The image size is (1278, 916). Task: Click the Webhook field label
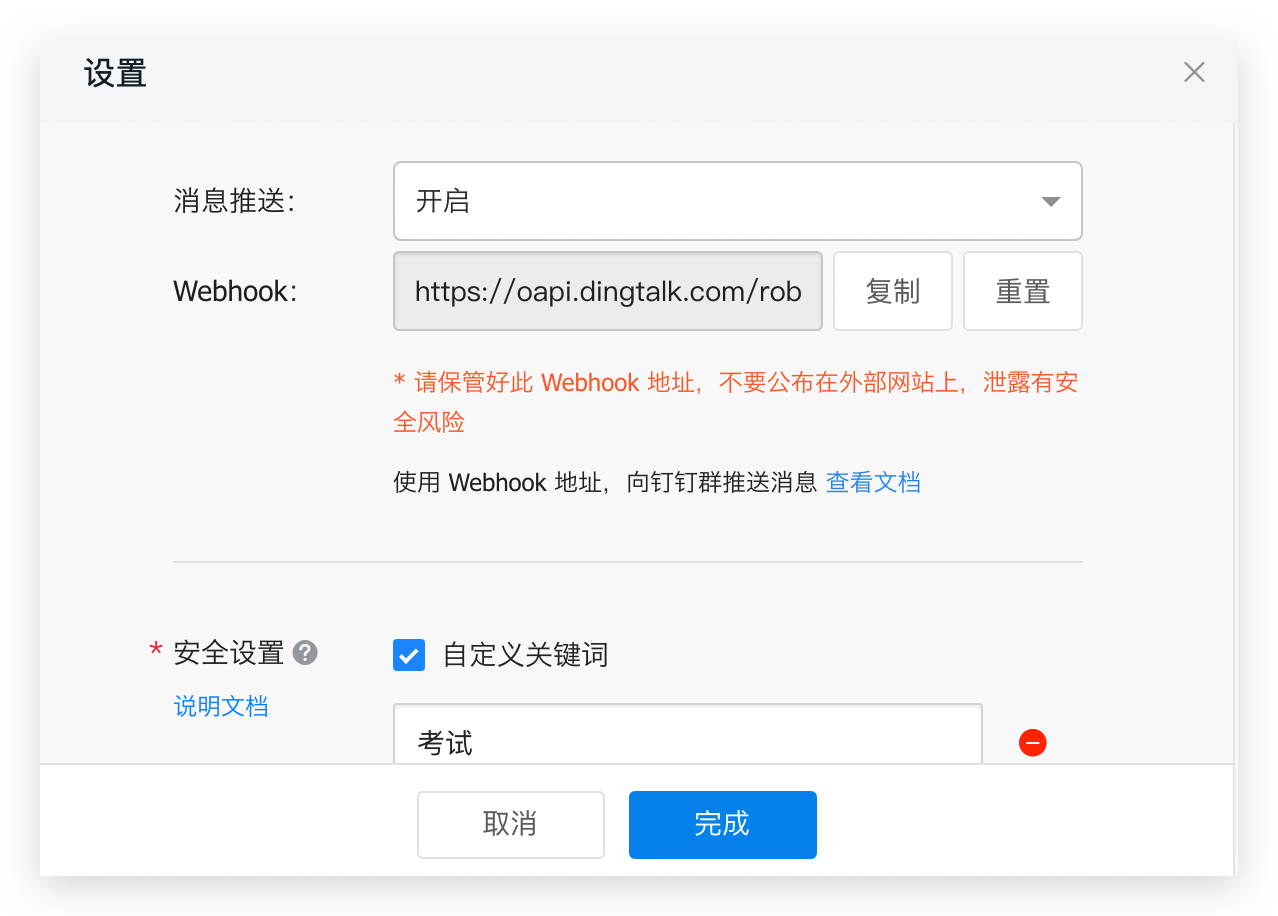click(235, 291)
